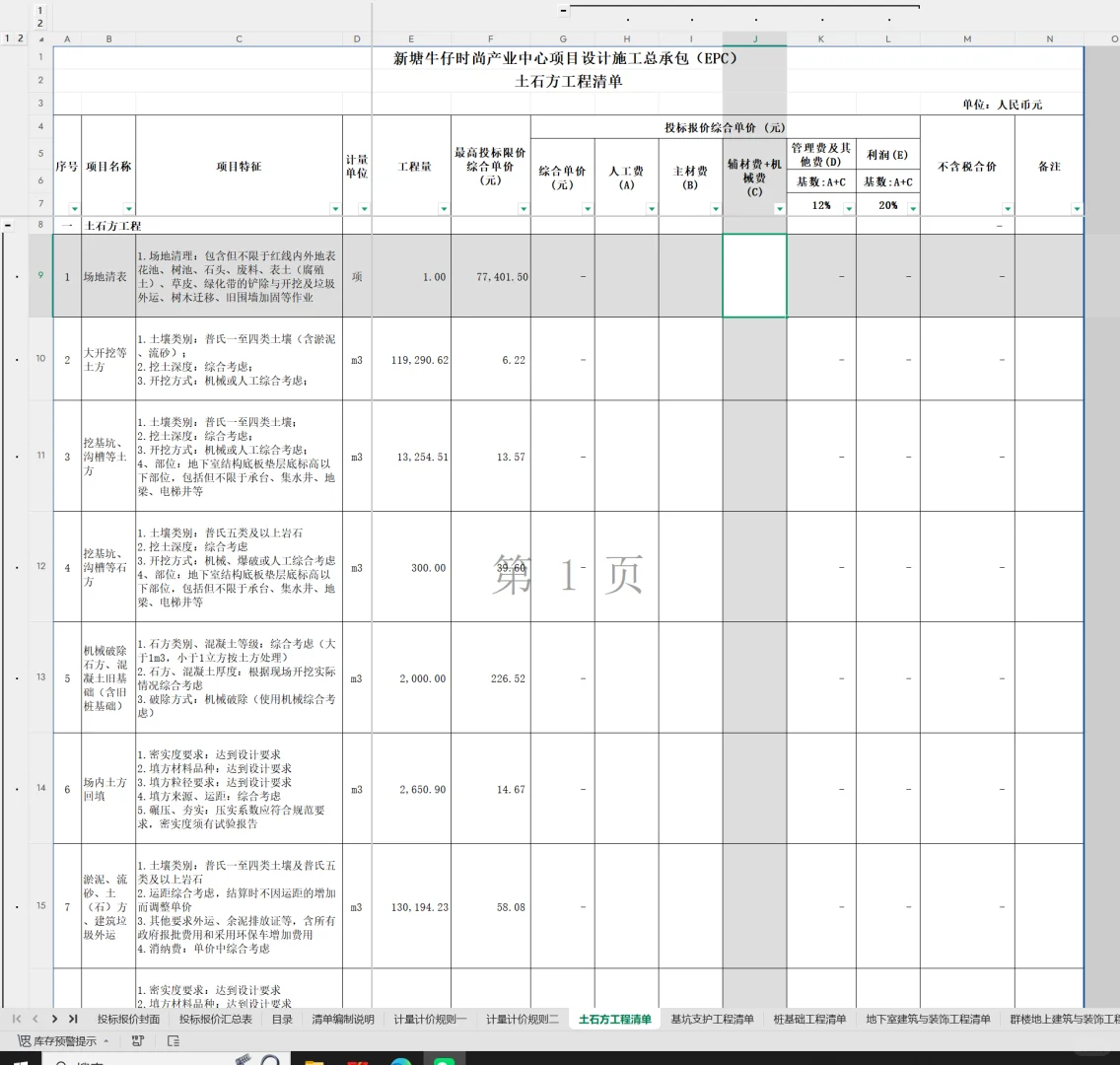The height and width of the screenshot is (1065, 1120).
Task: Open filter dropdown next to 20%
Action: 913,209
